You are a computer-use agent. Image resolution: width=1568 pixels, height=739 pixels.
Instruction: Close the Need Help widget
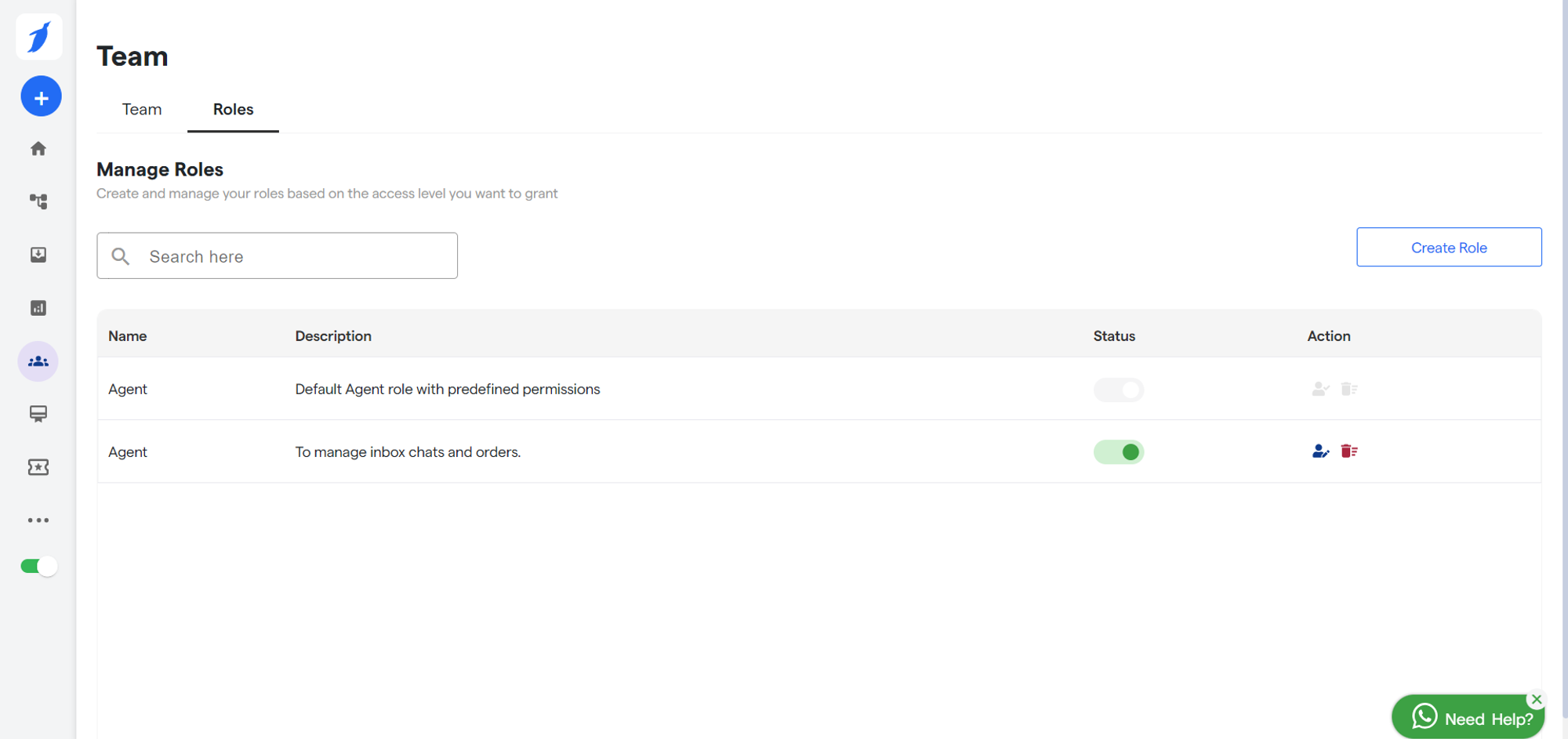[x=1537, y=699]
